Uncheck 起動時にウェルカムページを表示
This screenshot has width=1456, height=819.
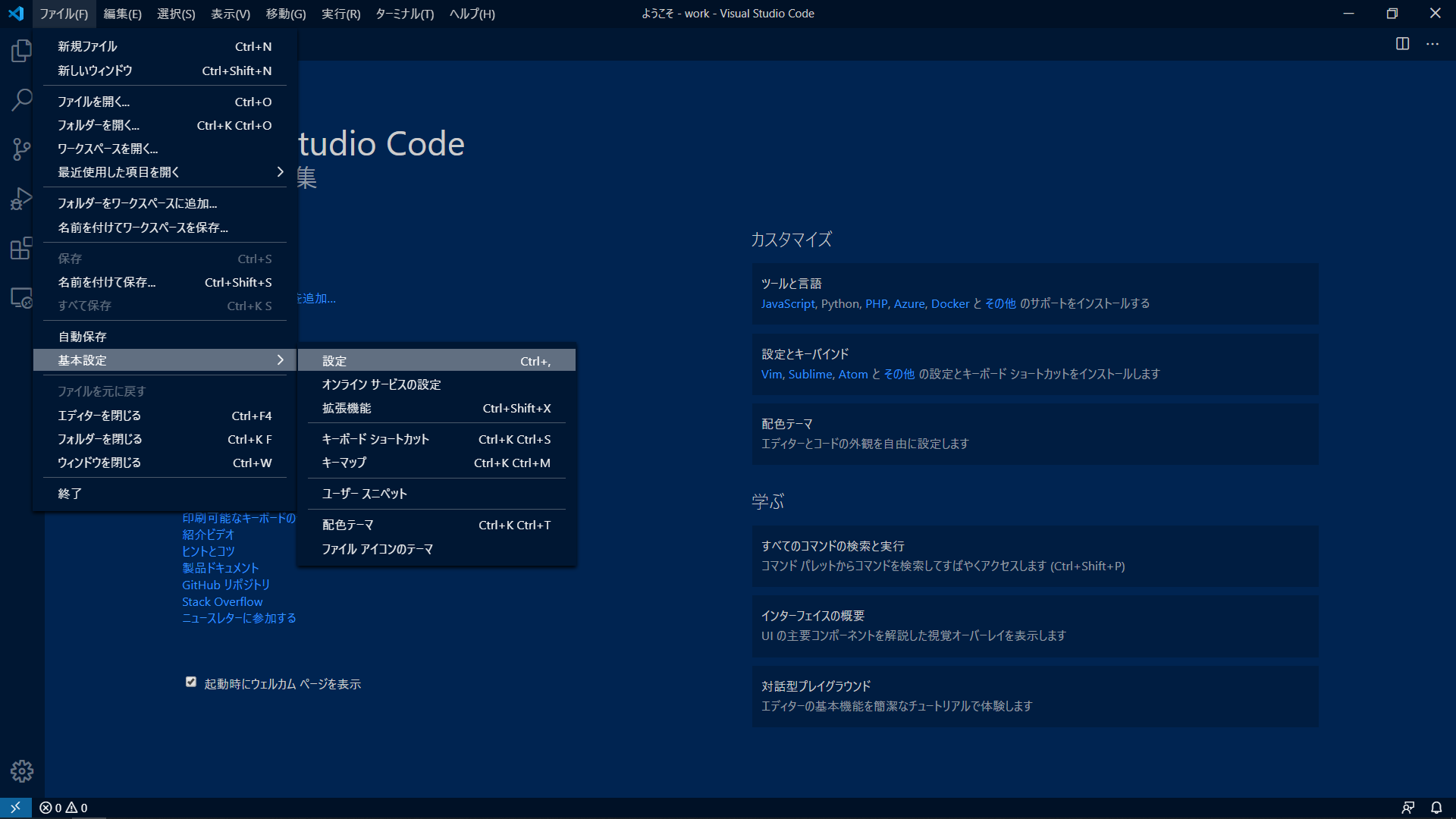click(x=190, y=681)
